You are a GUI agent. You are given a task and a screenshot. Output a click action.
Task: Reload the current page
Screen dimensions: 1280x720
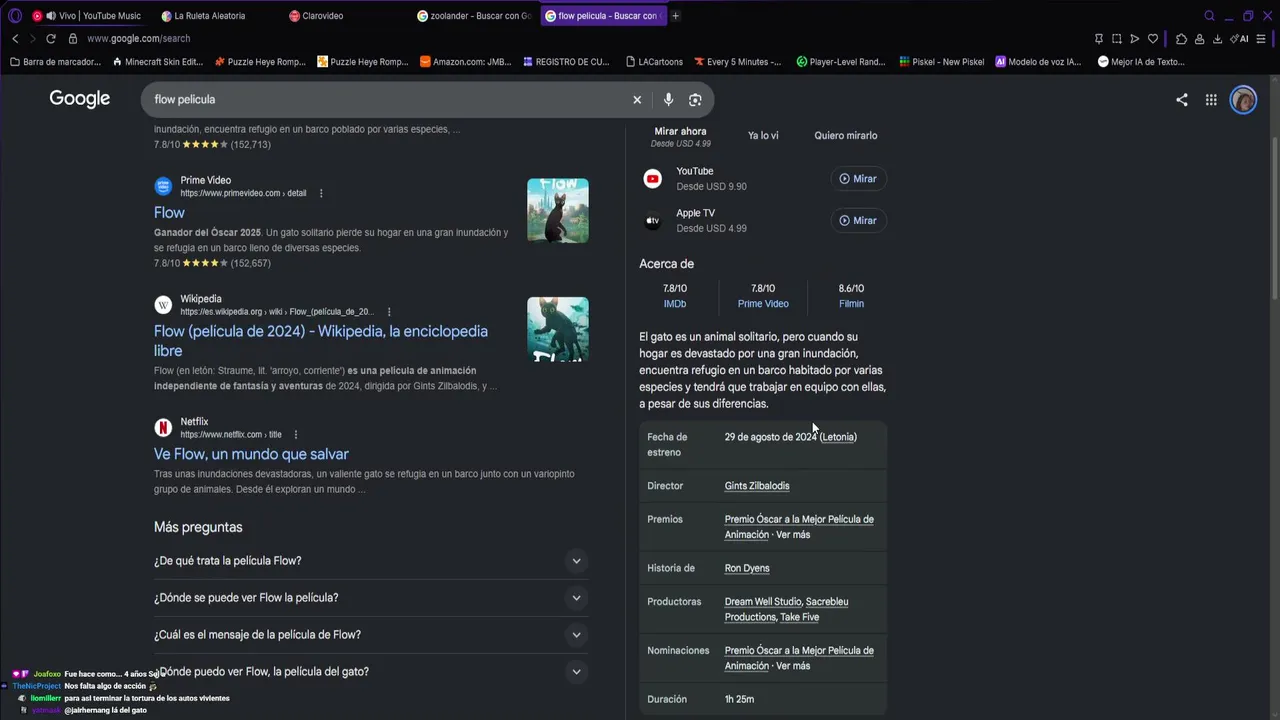point(51,39)
